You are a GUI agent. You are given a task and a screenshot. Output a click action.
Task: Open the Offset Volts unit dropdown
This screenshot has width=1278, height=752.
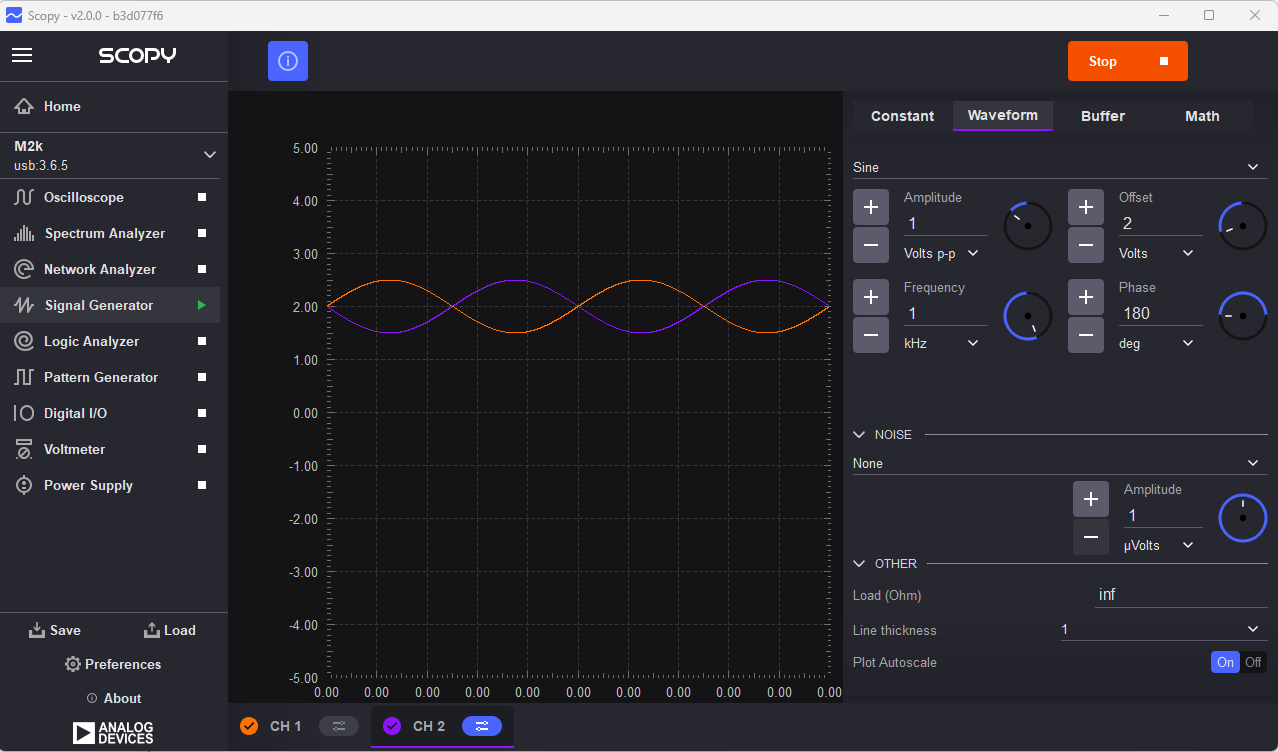(x=1156, y=253)
